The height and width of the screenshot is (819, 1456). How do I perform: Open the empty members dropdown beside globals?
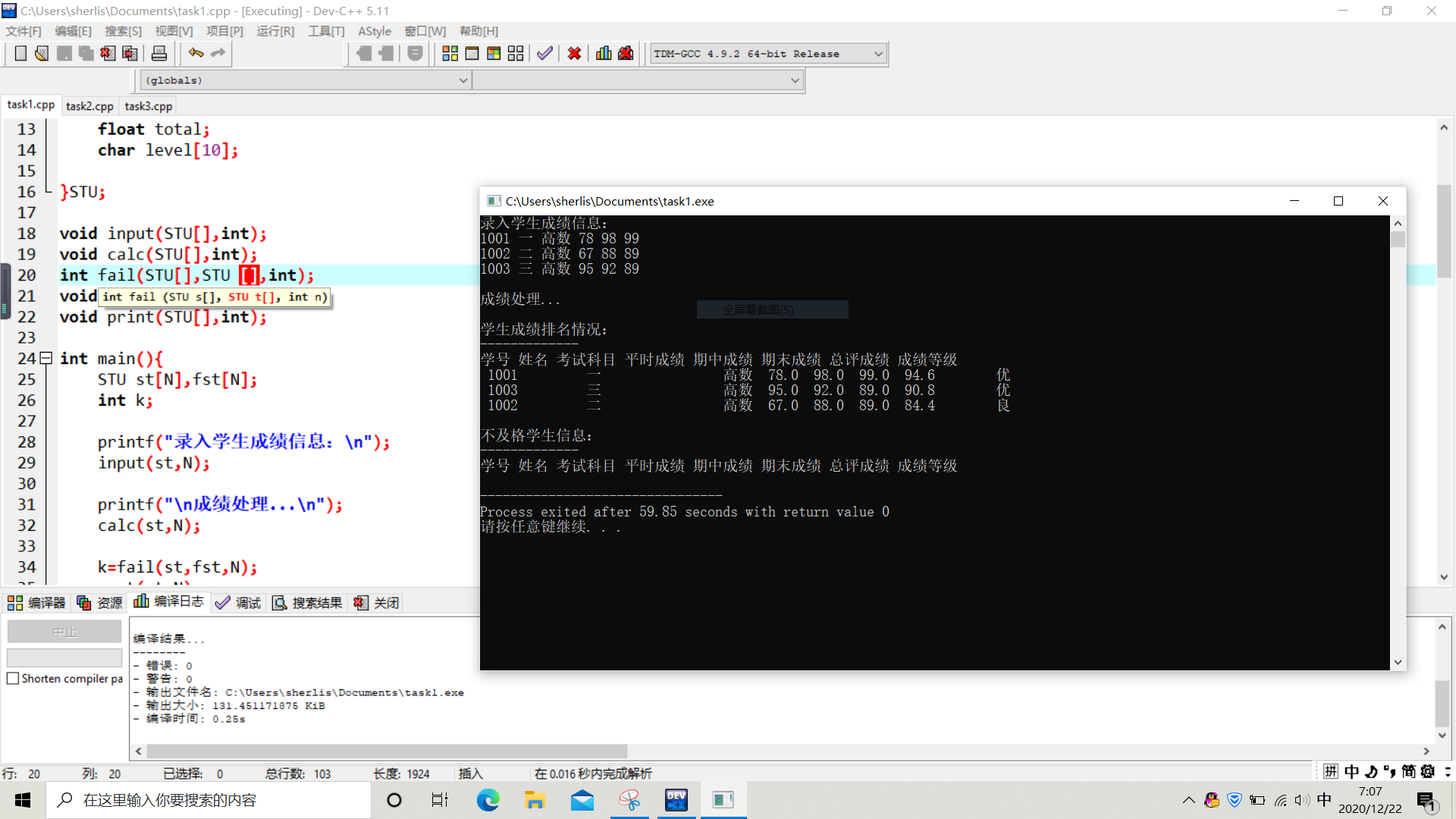pos(795,80)
